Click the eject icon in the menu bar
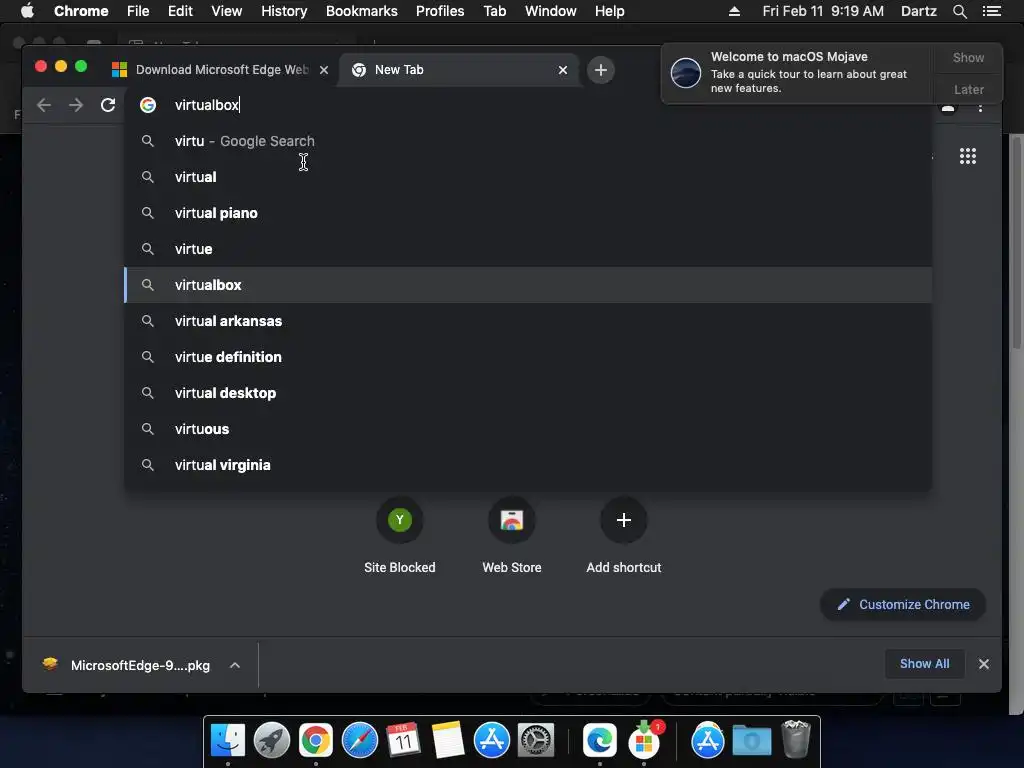Viewport: 1024px width, 768px height. 734,11
